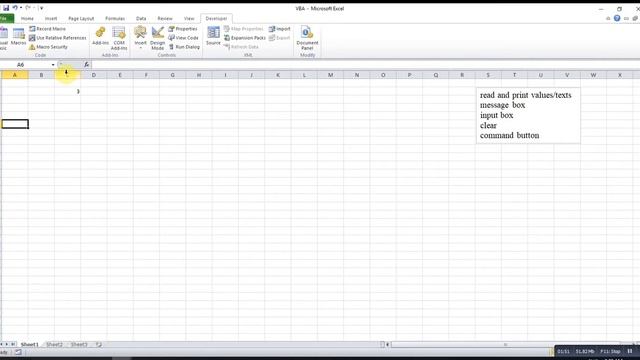Switch to the Sheet2 tab
Screen dimensions: 640x360
(54, 344)
